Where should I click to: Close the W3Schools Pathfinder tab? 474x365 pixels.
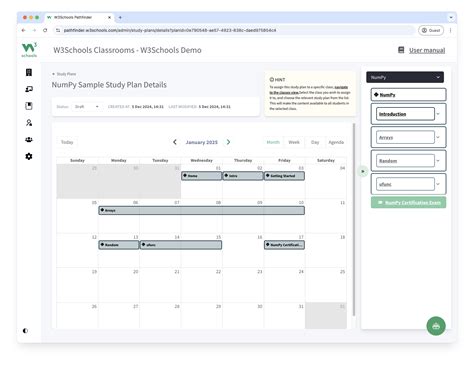(109, 17)
